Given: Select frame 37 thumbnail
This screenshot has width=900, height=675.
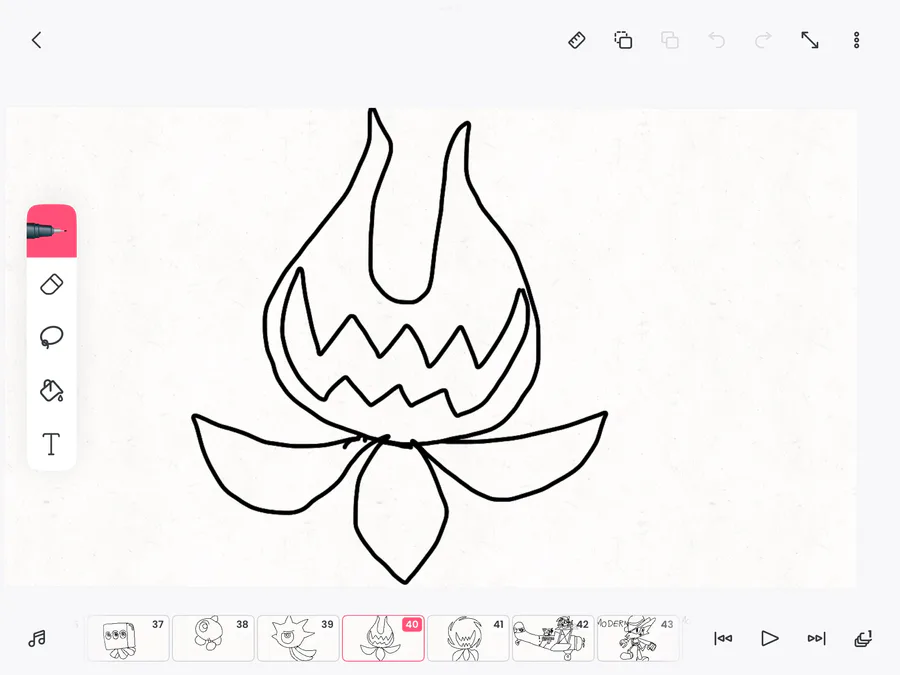Looking at the screenshot, I should click(128, 638).
